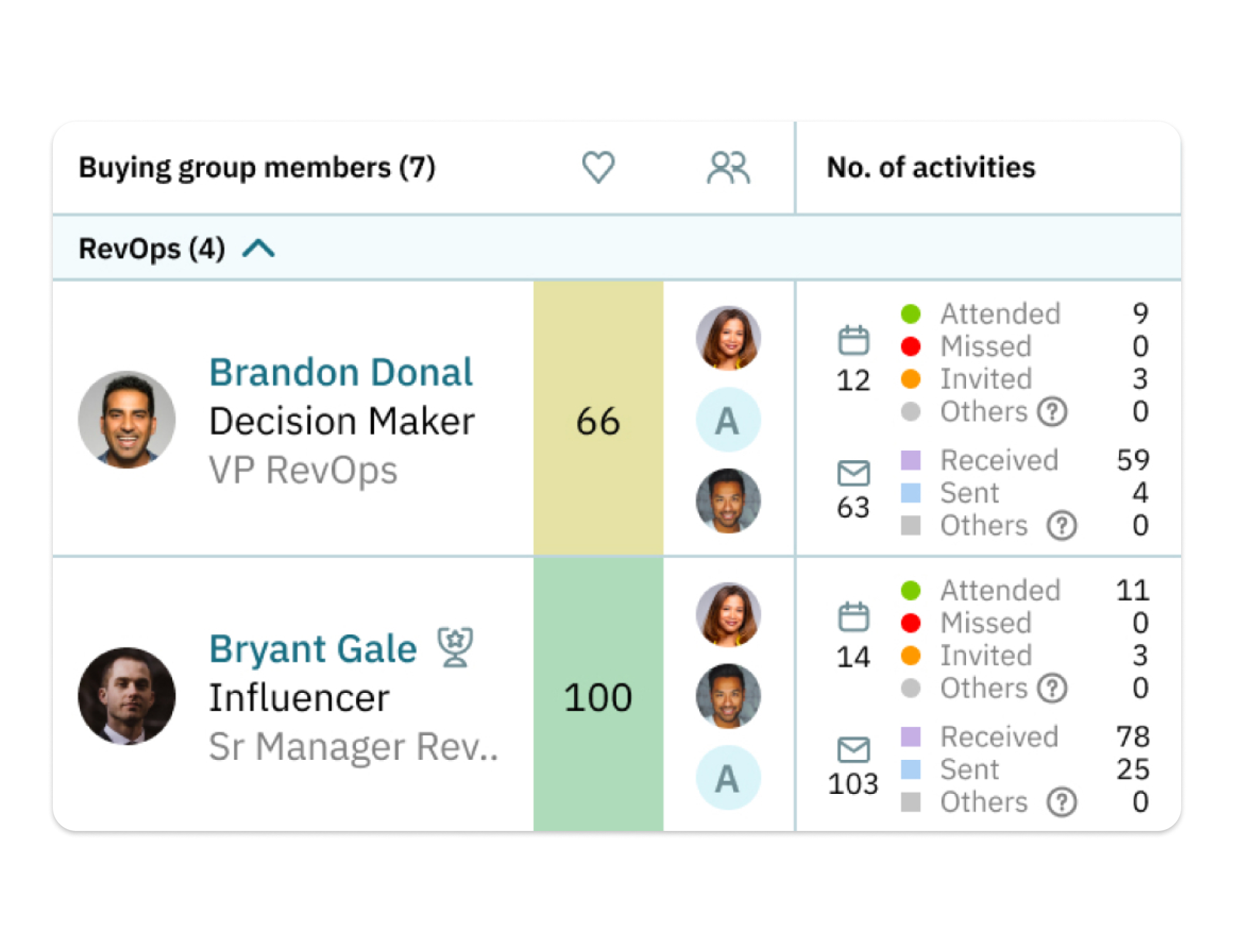Open help for Bryant's email Others
This screenshot has width=1234, height=952.
pos(1061,803)
